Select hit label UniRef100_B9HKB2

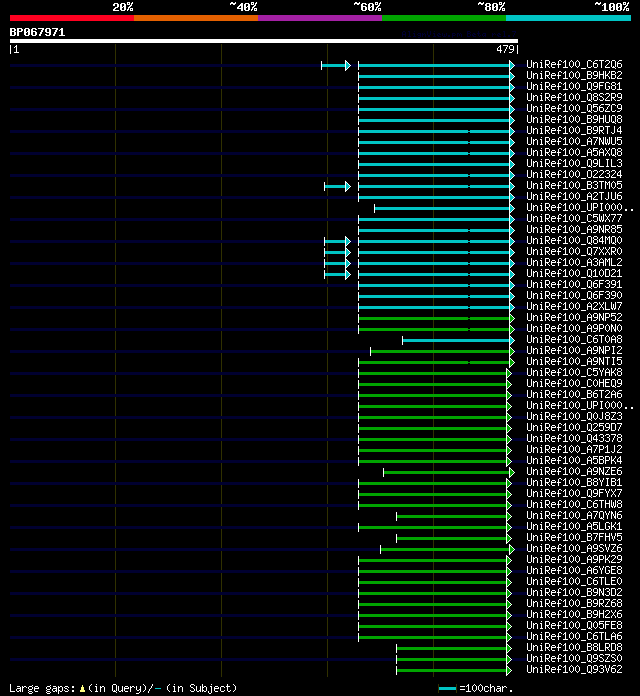pyautogui.click(x=574, y=75)
